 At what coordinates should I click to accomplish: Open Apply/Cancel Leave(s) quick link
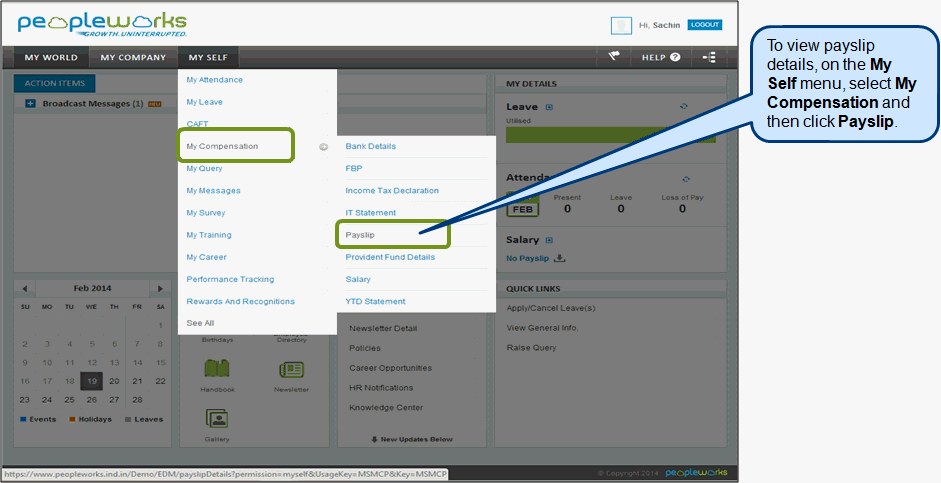click(551, 308)
